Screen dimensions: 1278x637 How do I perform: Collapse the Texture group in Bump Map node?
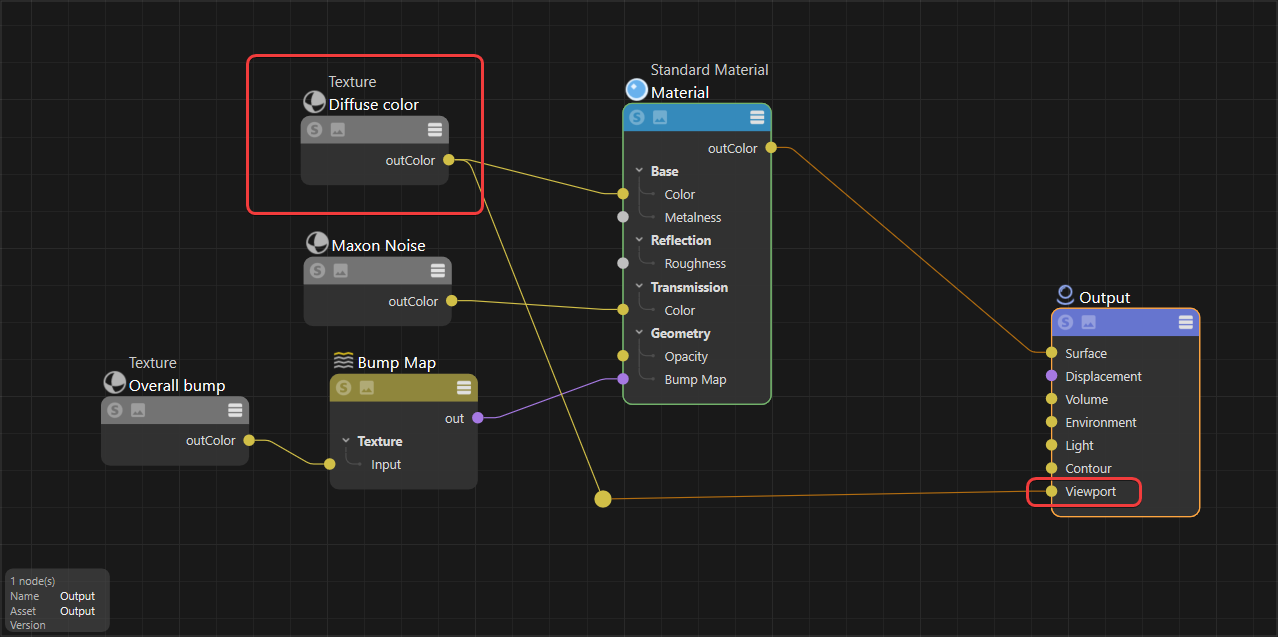(x=346, y=441)
